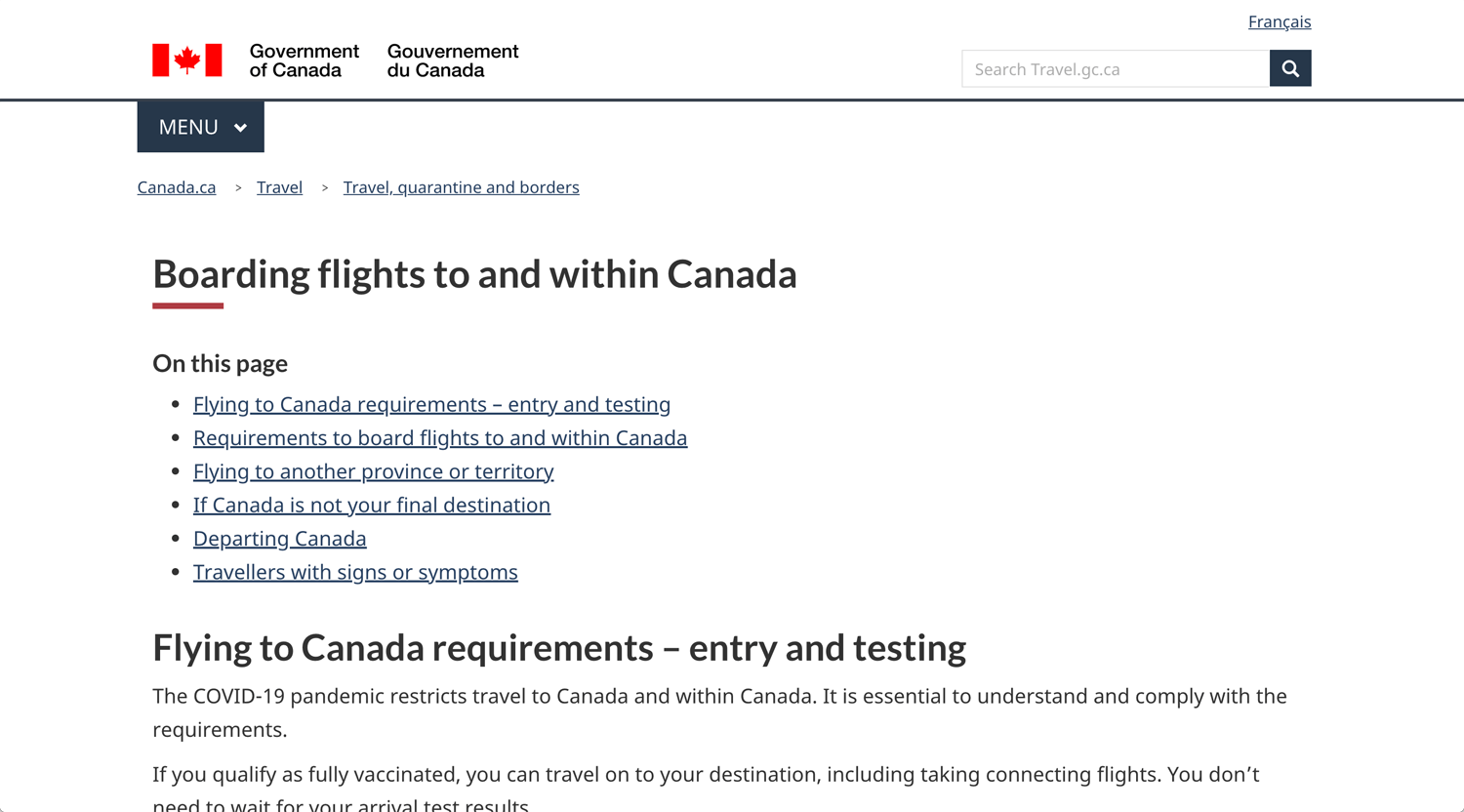Open Travel, quarantine and borders breadcrumb
Viewport: 1464px width, 812px height.
(x=462, y=187)
